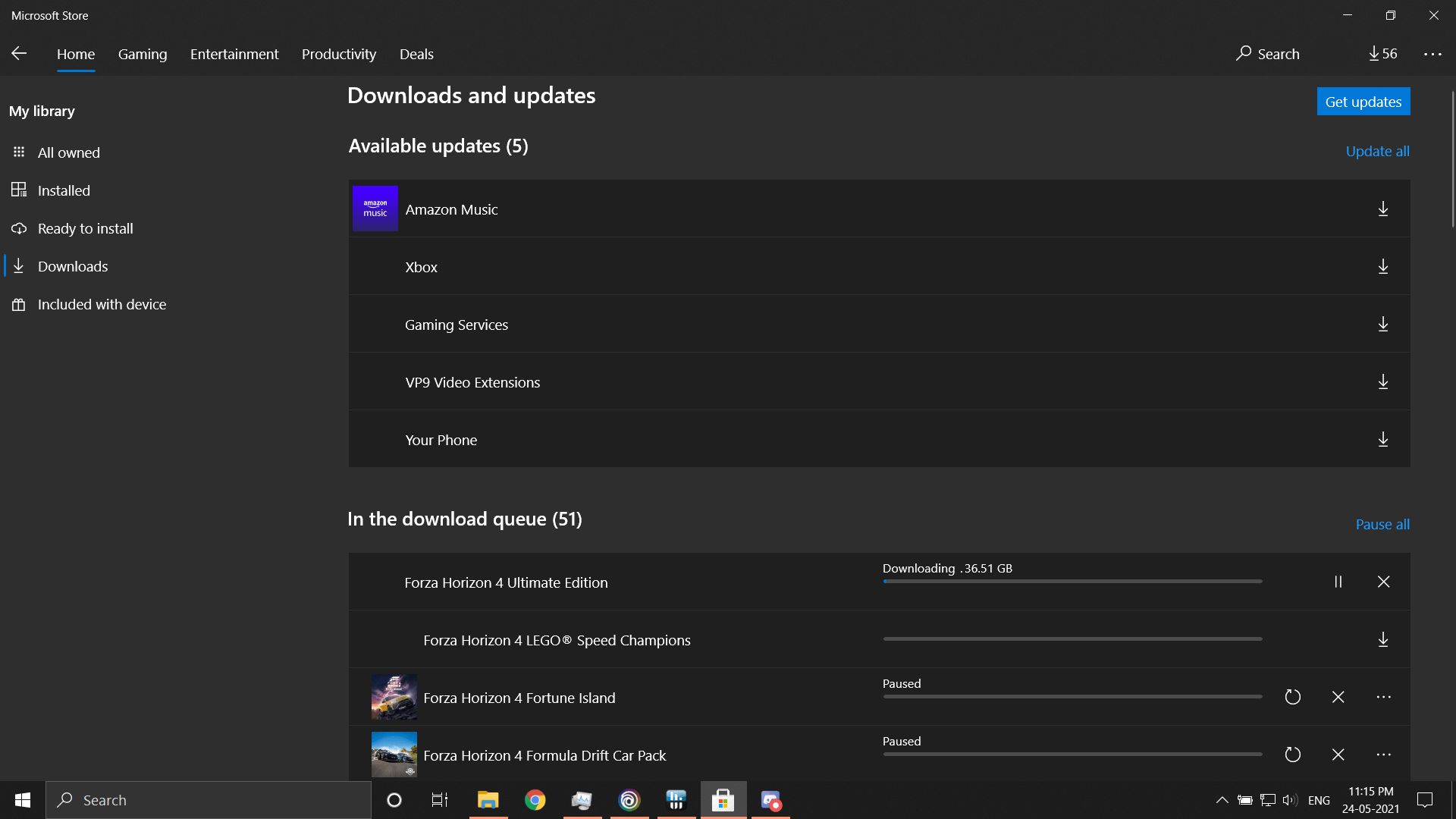Open Cortana from the taskbar
1456x819 pixels.
pyautogui.click(x=394, y=800)
